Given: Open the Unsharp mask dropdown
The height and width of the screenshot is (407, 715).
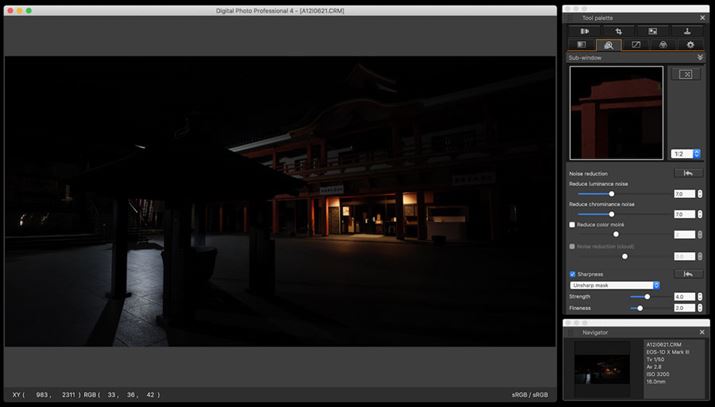Looking at the screenshot, I should coord(614,285).
